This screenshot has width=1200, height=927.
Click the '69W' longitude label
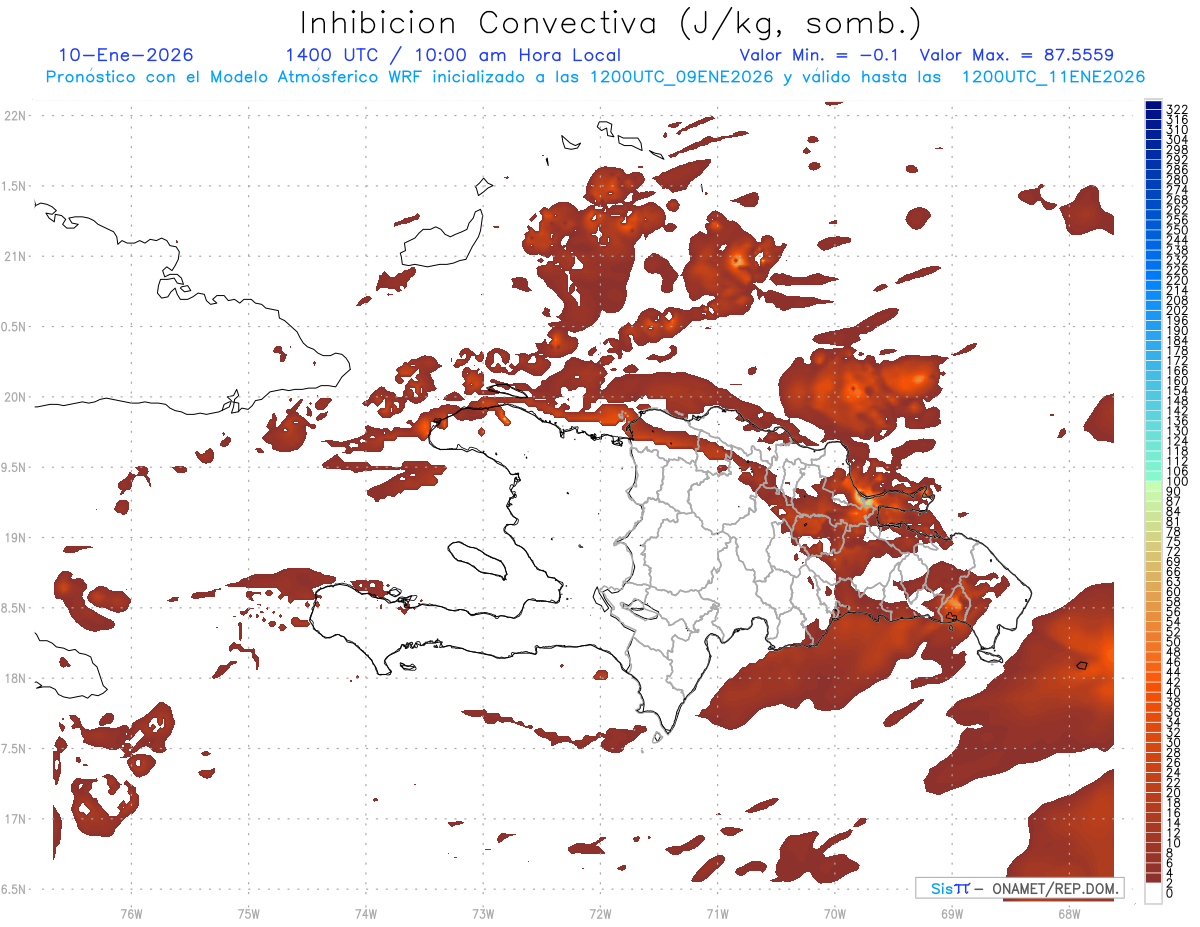coord(952,913)
